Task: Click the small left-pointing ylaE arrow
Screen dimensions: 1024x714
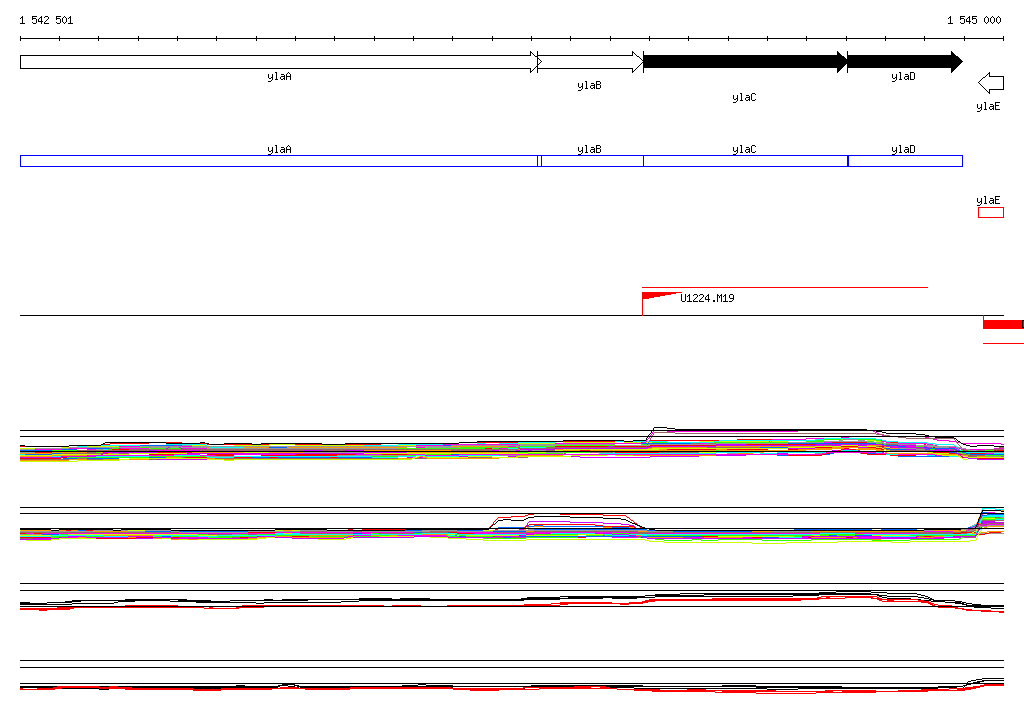Action: (990, 82)
